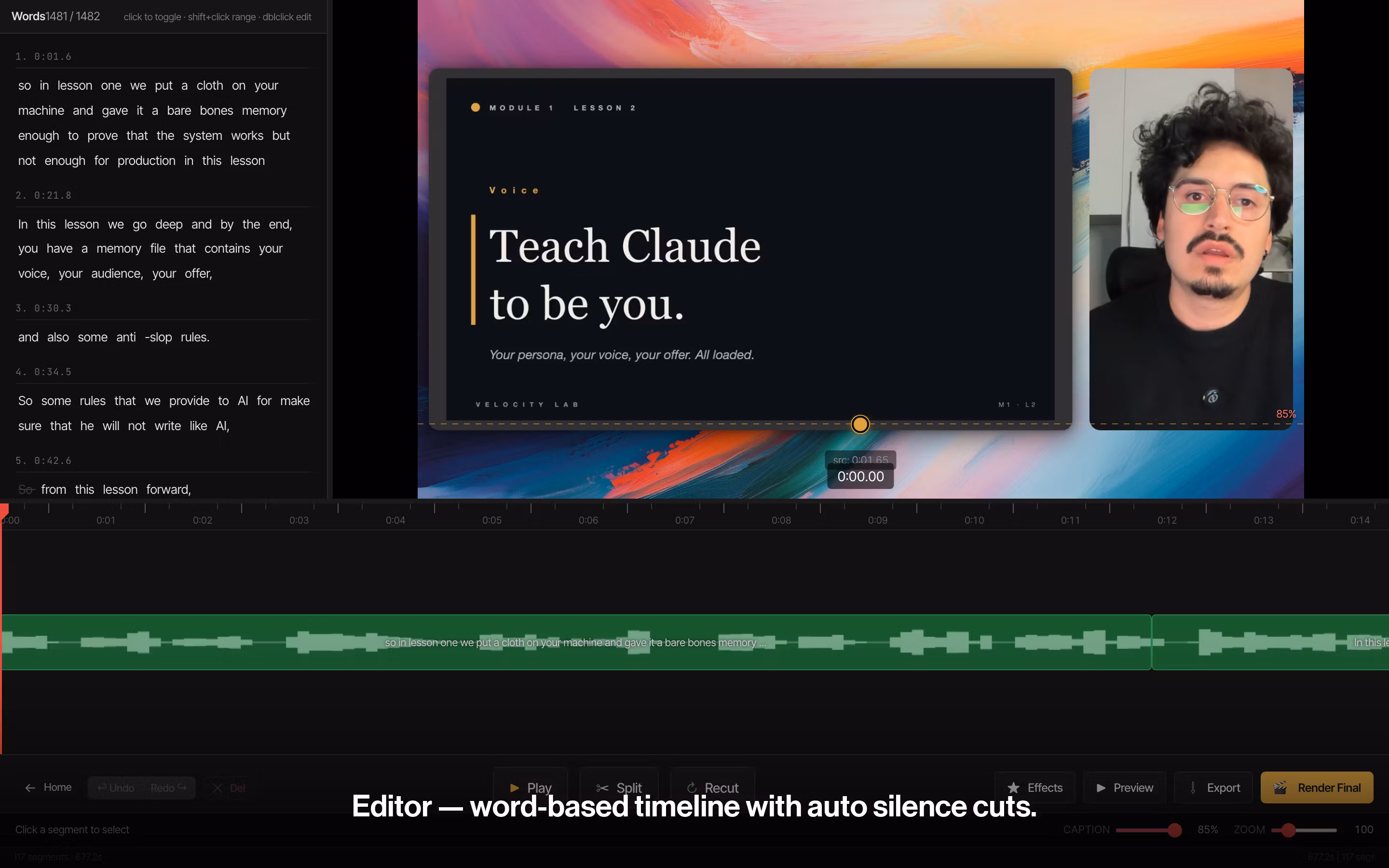Click the Preview button
The height and width of the screenshot is (868, 1389).
pyautogui.click(x=1124, y=787)
